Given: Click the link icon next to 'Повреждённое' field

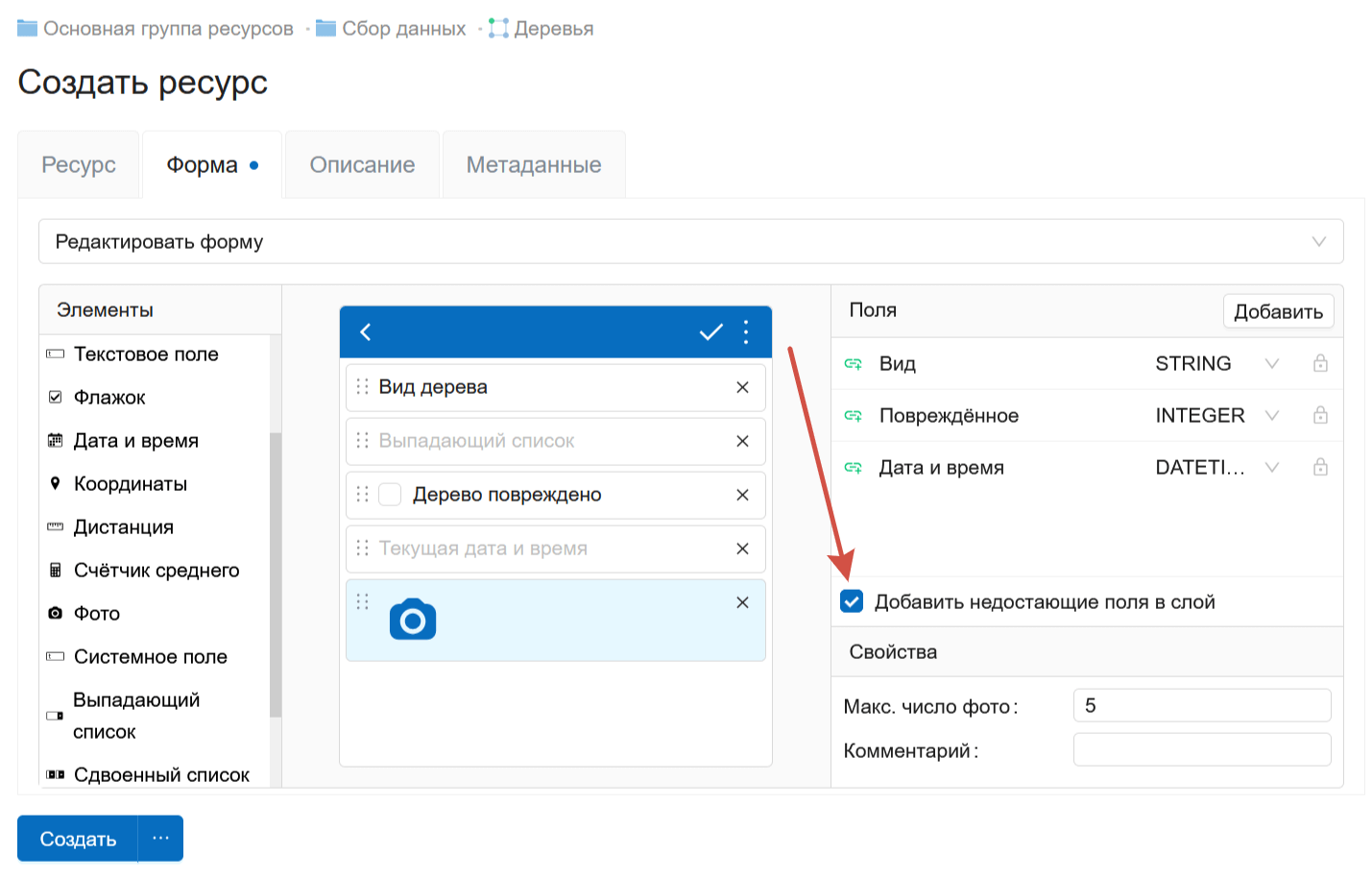Looking at the screenshot, I should (853, 416).
